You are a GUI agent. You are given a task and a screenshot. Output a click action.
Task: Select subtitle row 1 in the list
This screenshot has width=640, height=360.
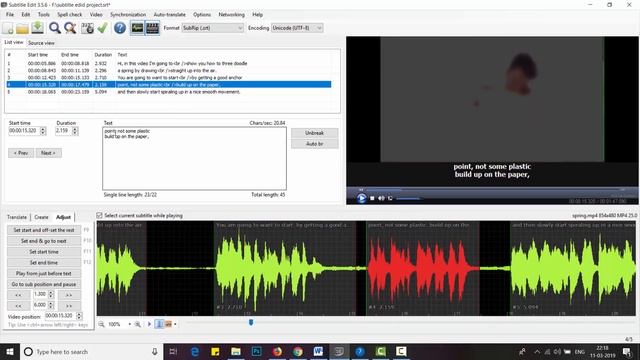[169, 64]
